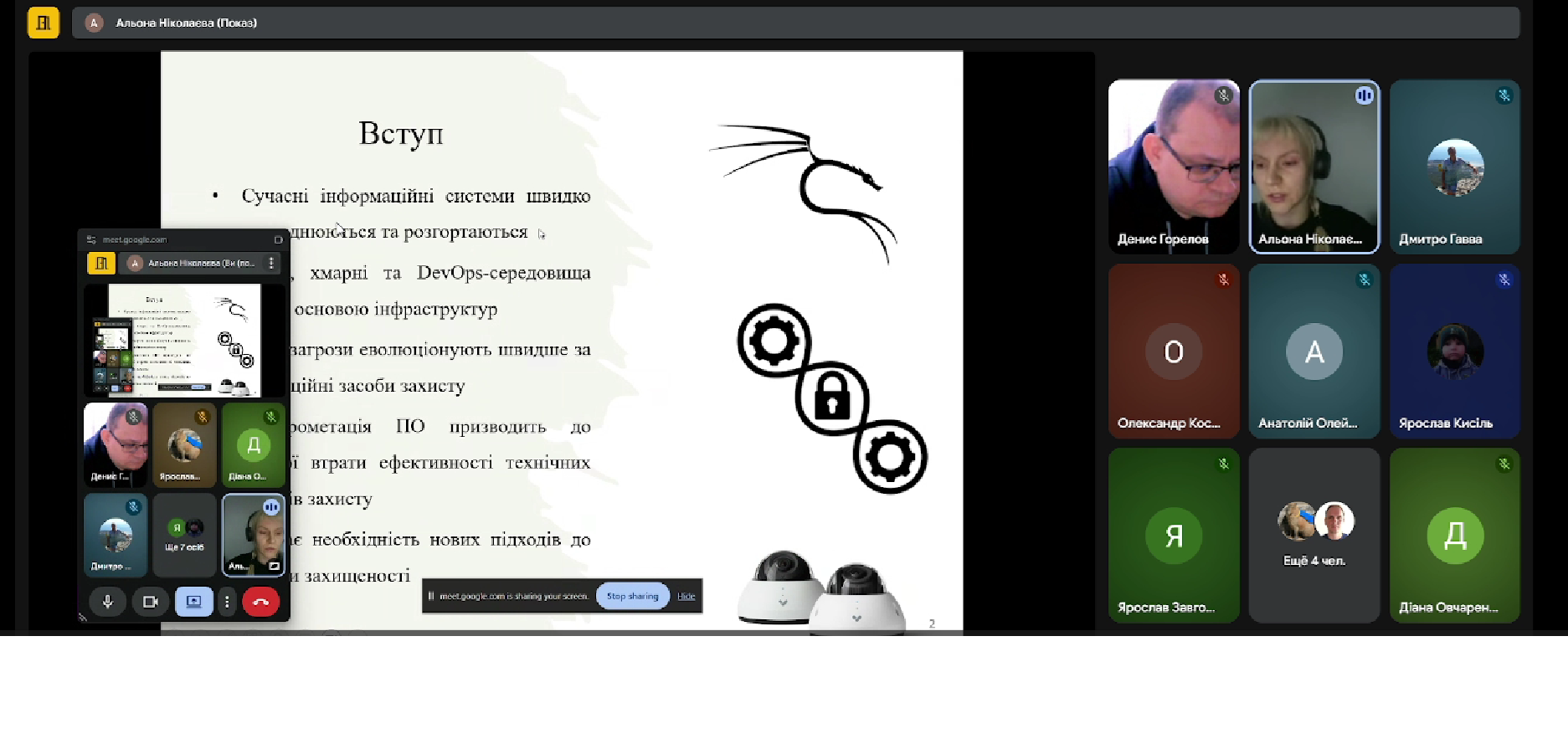Click the yellow door icon in mini window

click(x=101, y=263)
